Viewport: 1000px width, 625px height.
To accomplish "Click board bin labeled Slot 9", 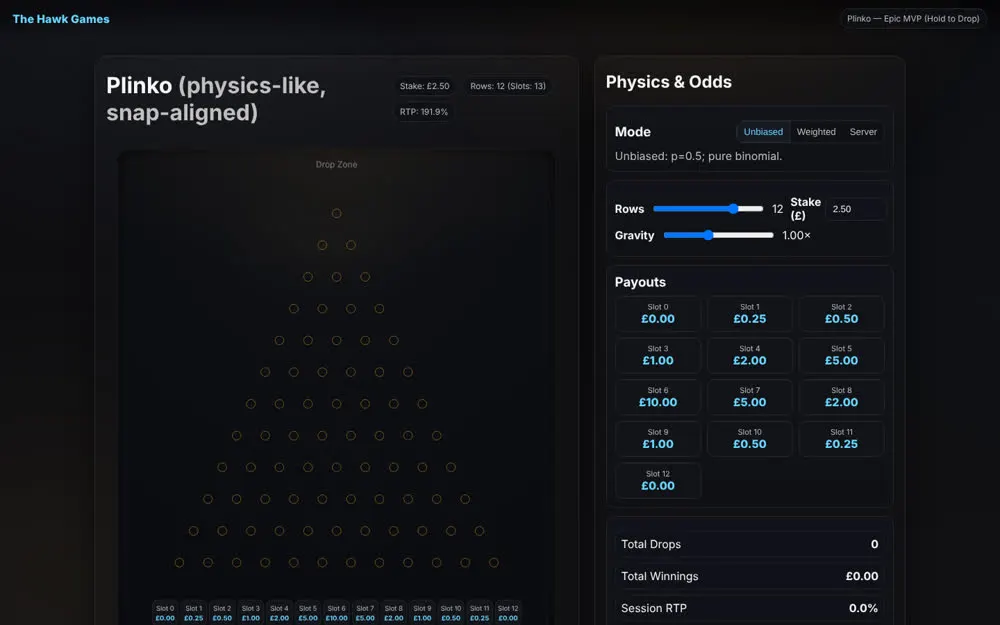I will pyautogui.click(x=422, y=613).
